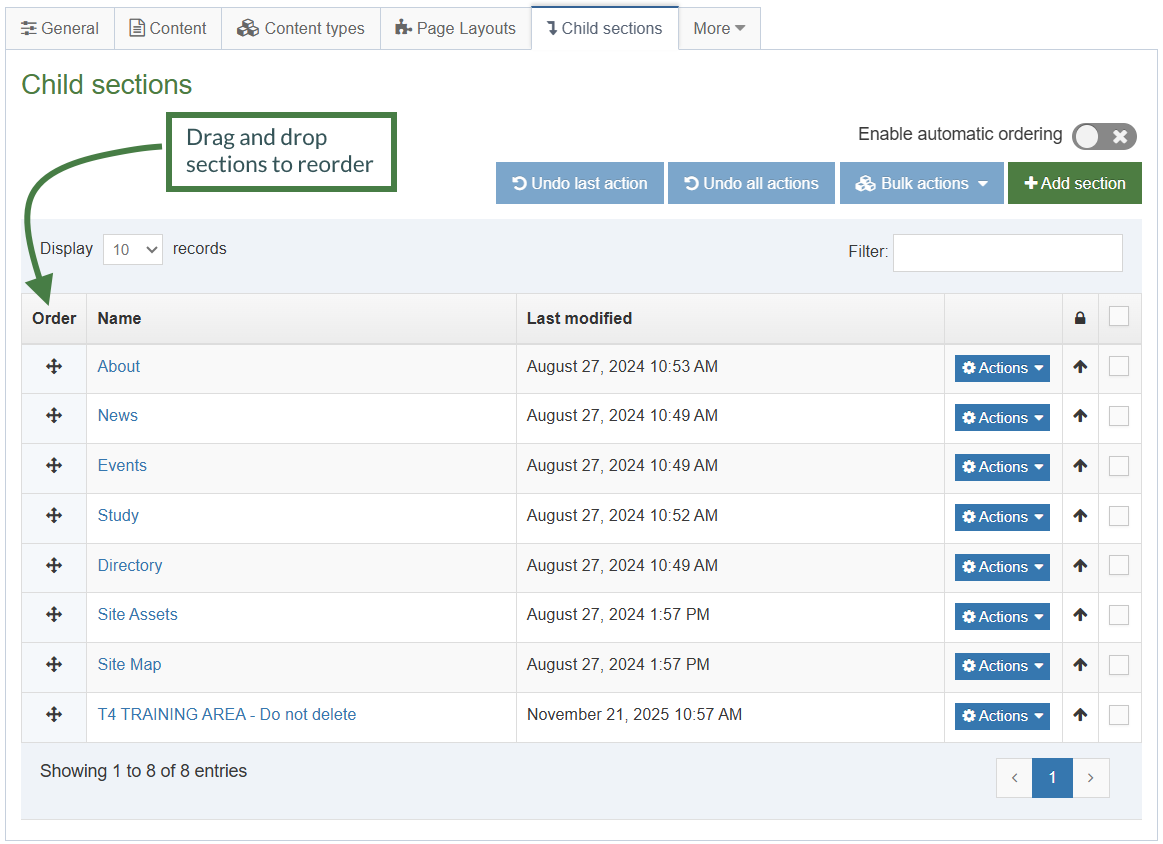This screenshot has width=1163, height=844.
Task: Open the Display records count dropdown
Action: click(132, 249)
